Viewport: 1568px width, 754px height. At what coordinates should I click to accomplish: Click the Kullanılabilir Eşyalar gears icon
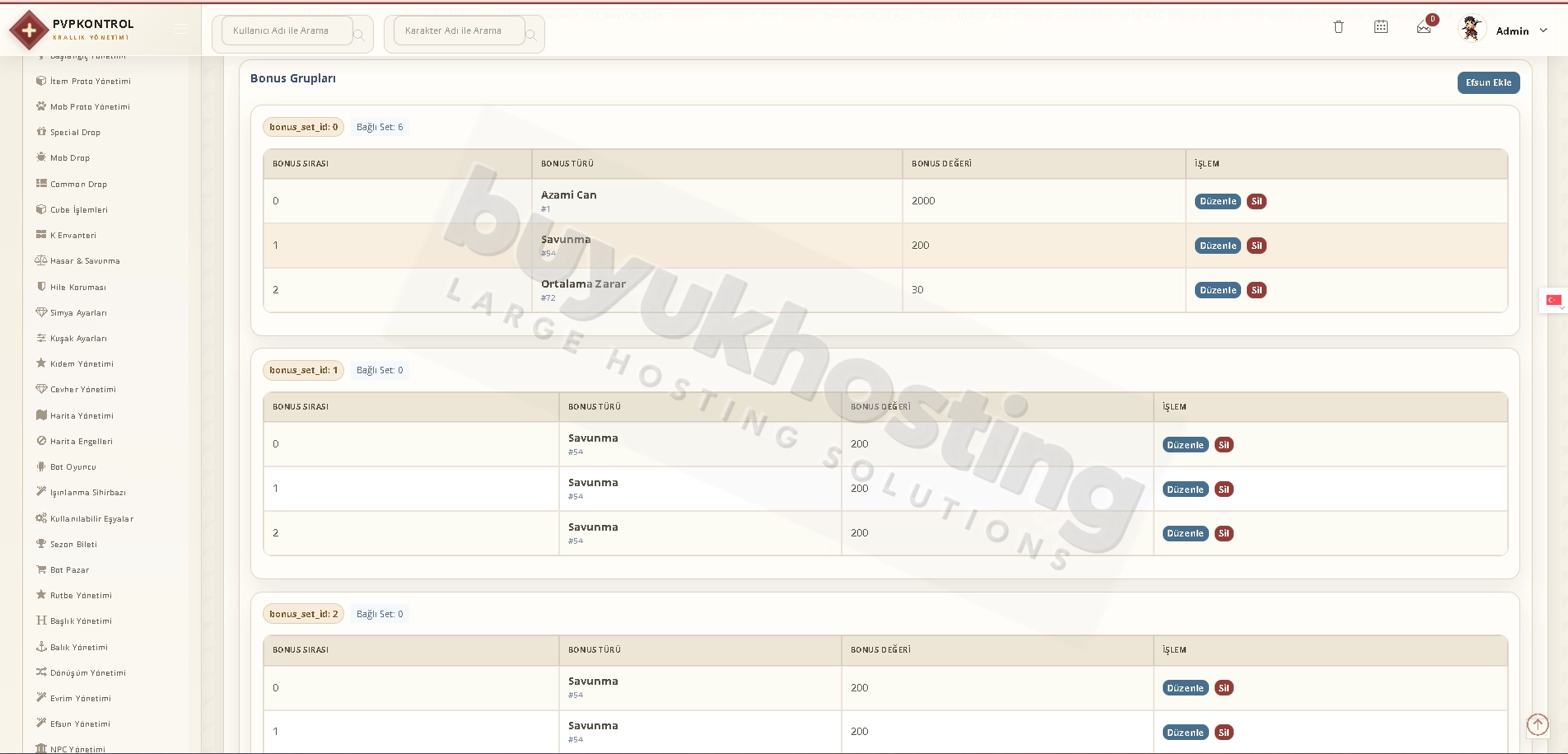click(41, 518)
